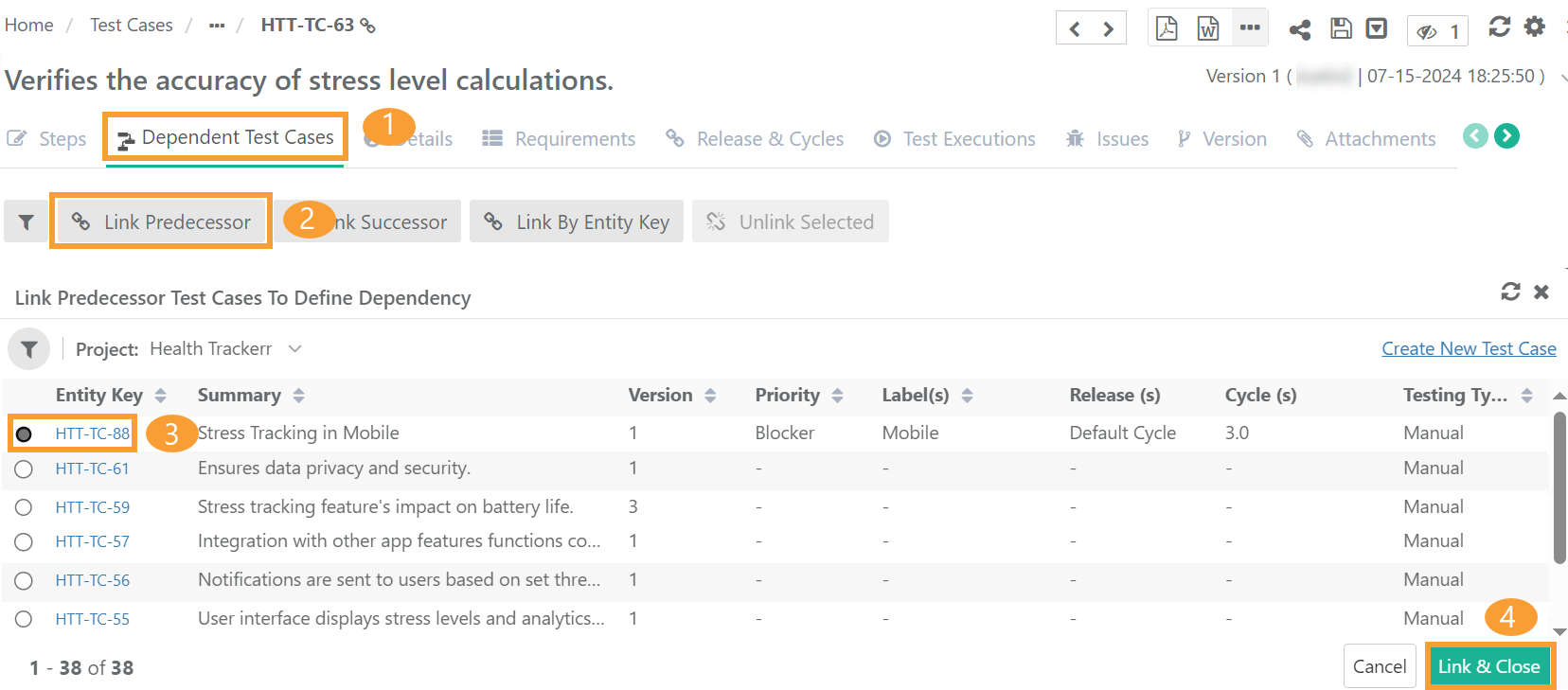Toggle filter above Link Predecessor button
The width and height of the screenshot is (1568, 690).
click(x=27, y=221)
